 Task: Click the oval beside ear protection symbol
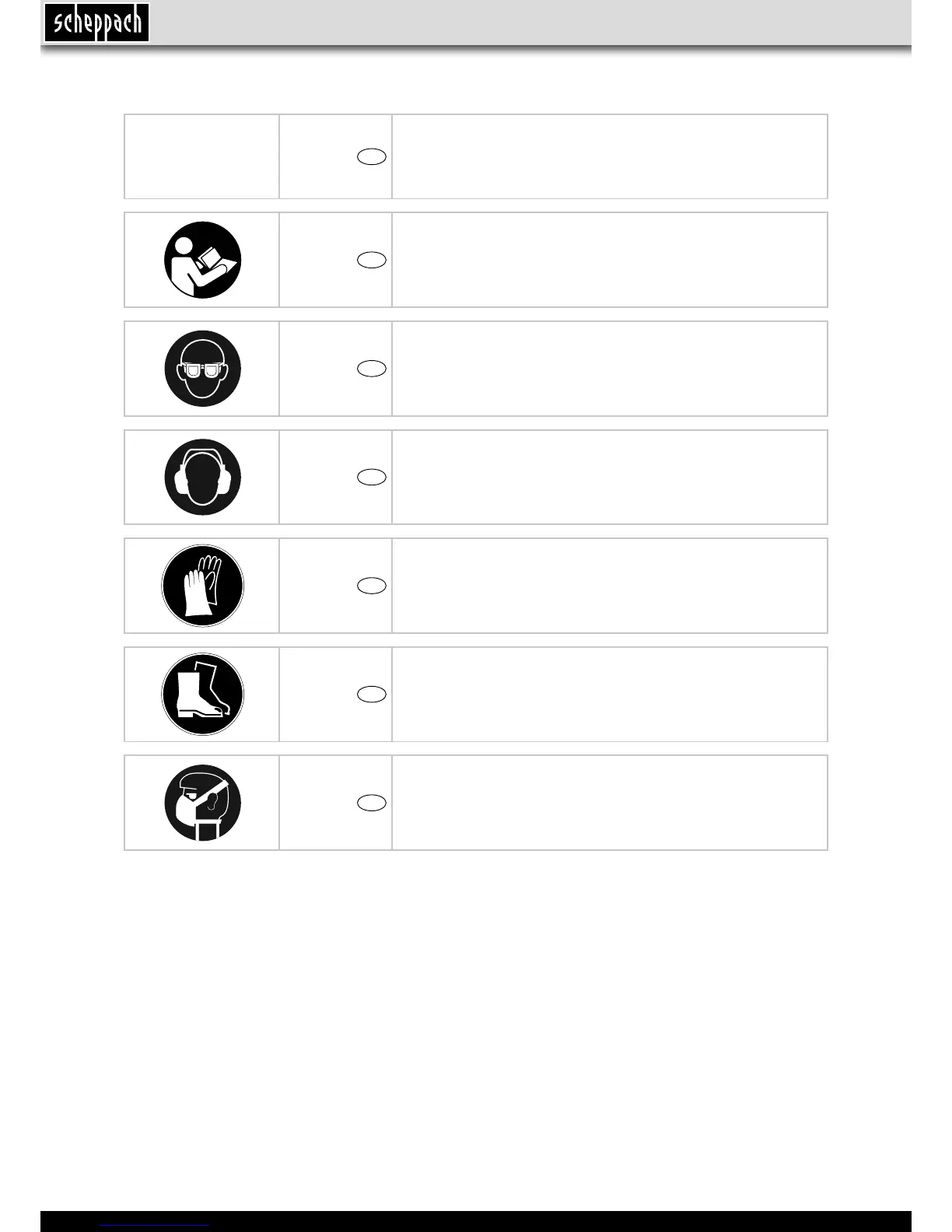(x=372, y=477)
